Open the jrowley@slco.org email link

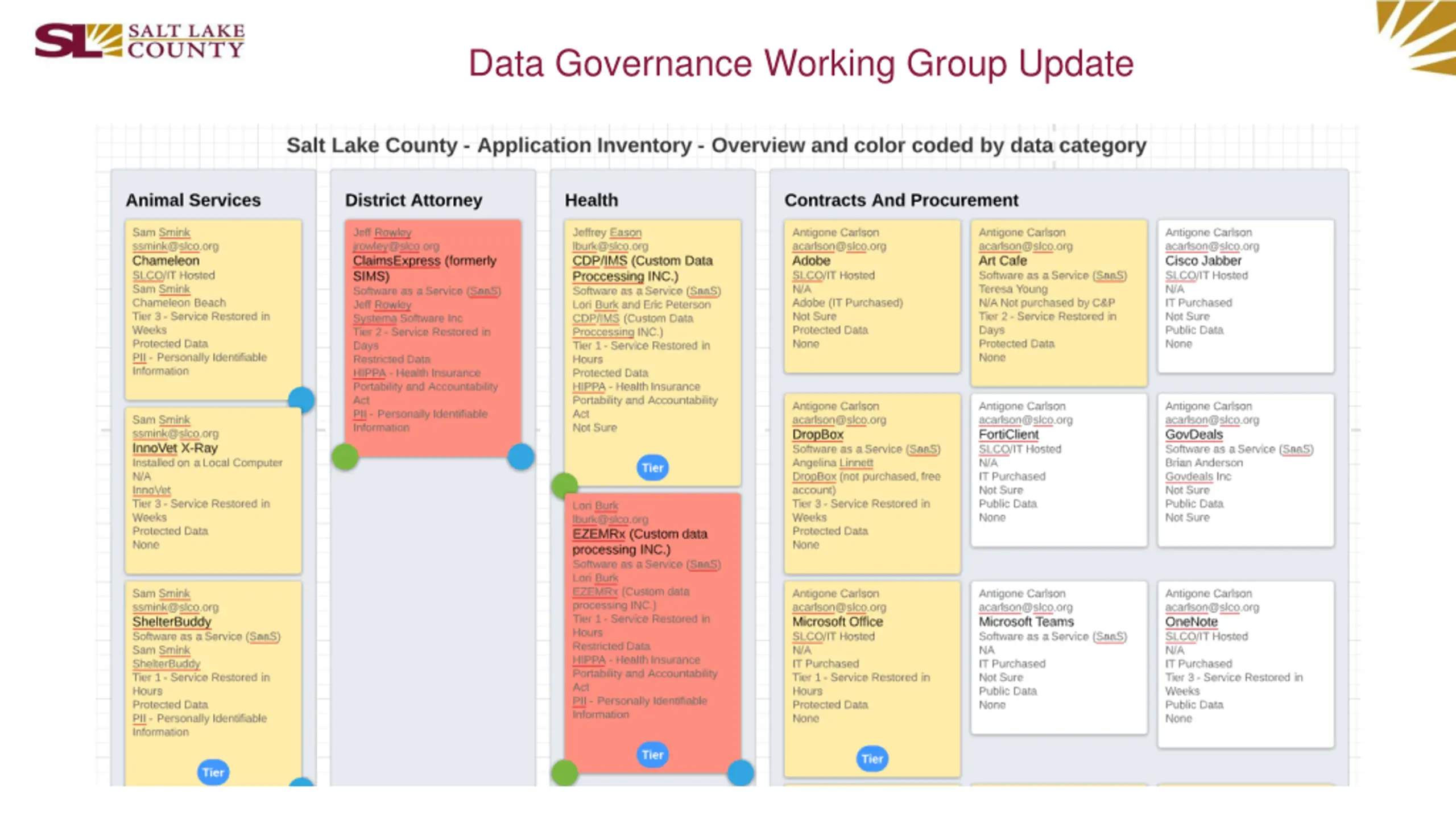pyautogui.click(x=396, y=246)
